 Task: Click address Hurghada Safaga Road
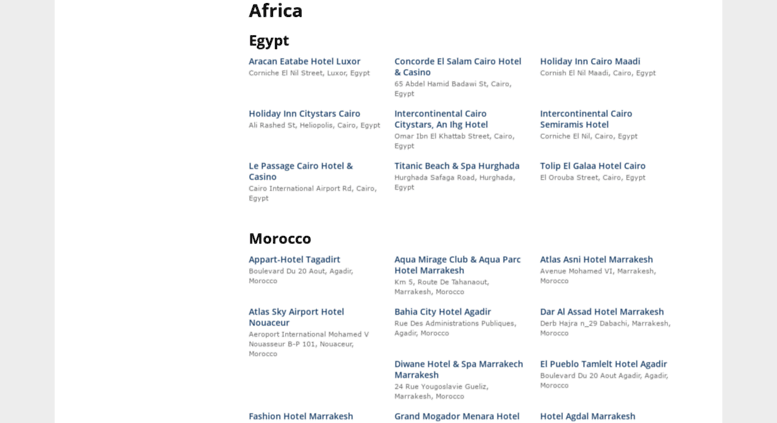pos(455,182)
